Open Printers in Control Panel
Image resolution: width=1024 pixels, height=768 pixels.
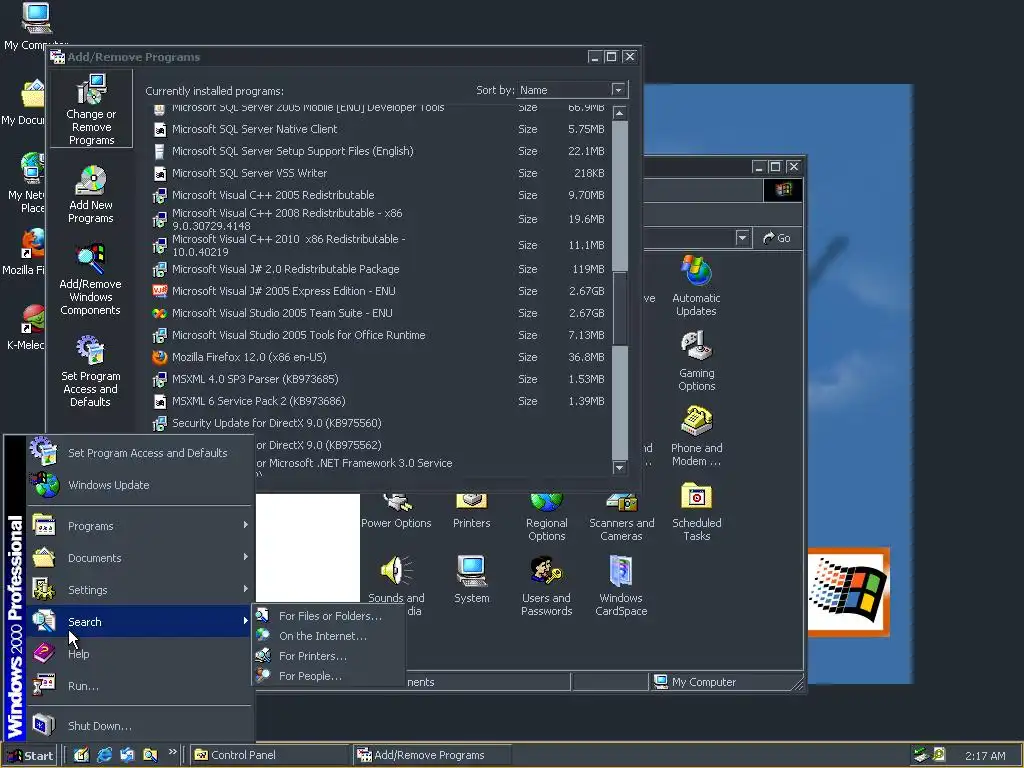(x=472, y=512)
